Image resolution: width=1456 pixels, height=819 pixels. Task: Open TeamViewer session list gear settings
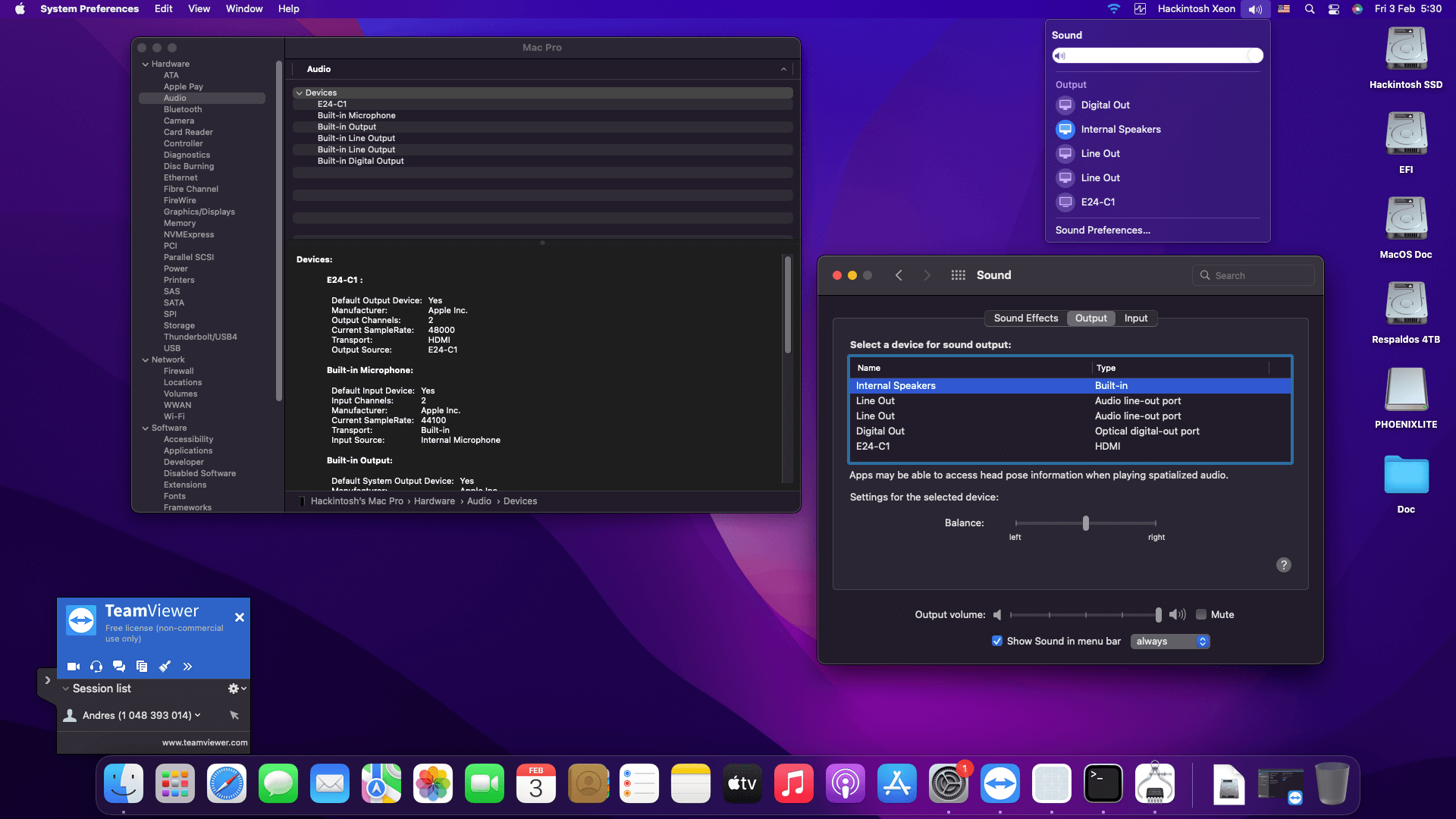tap(234, 689)
